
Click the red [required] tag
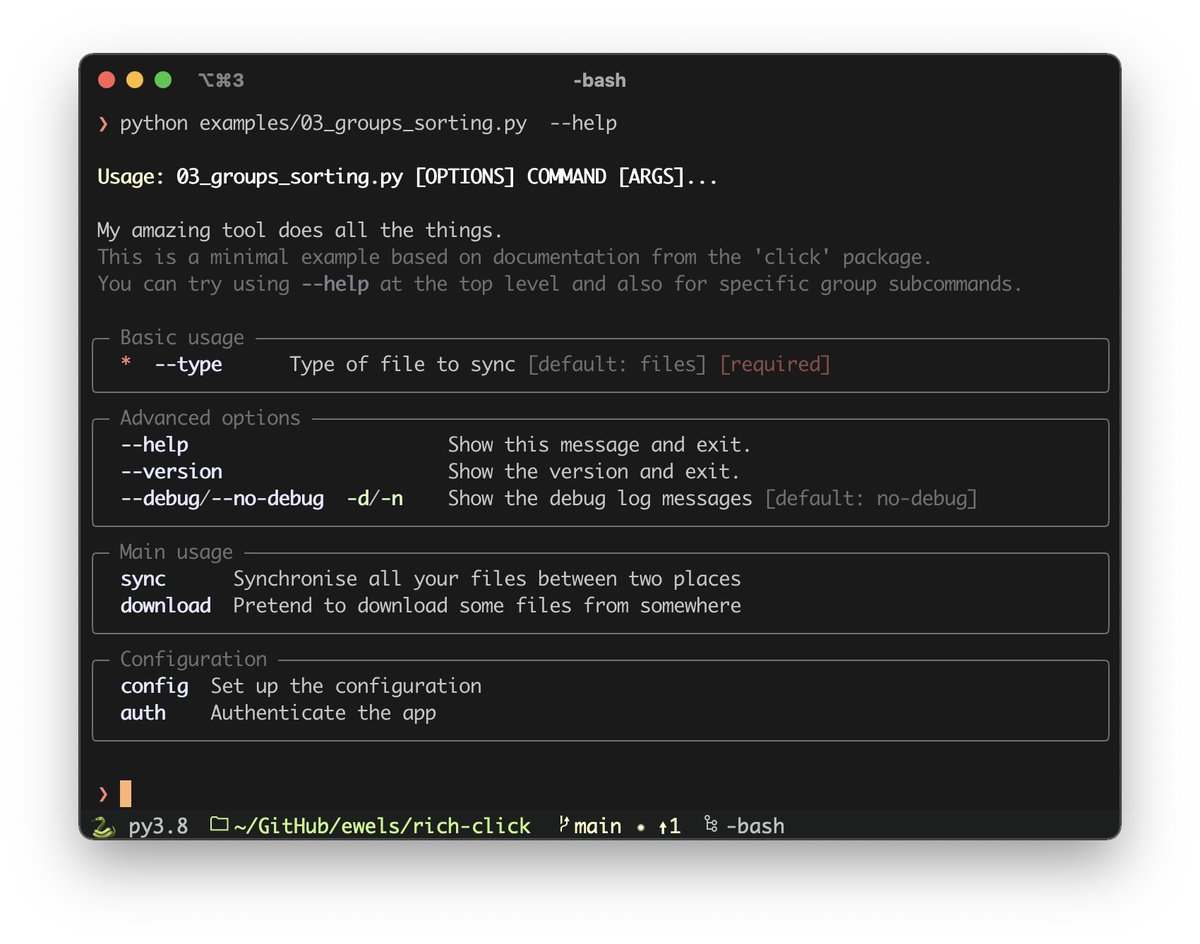pos(775,364)
